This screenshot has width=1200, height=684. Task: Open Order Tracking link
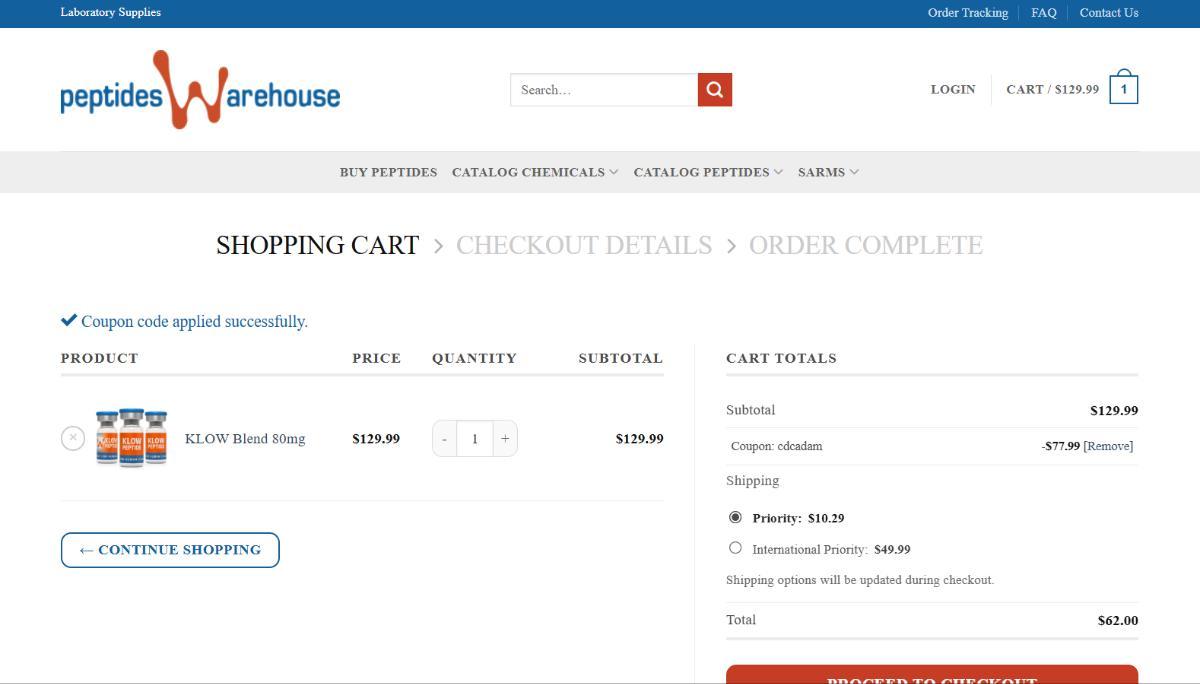967,13
